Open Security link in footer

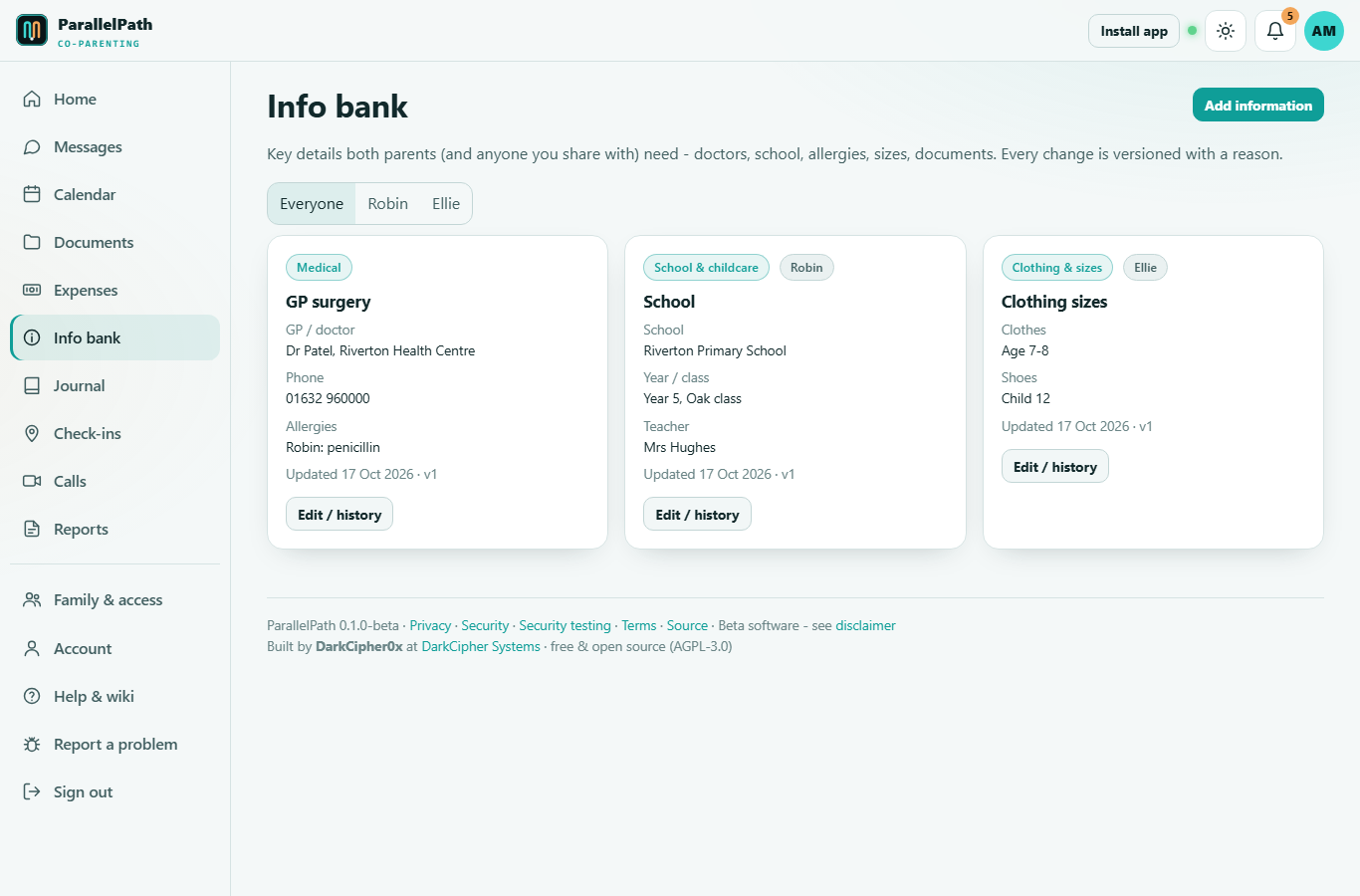[485, 625]
